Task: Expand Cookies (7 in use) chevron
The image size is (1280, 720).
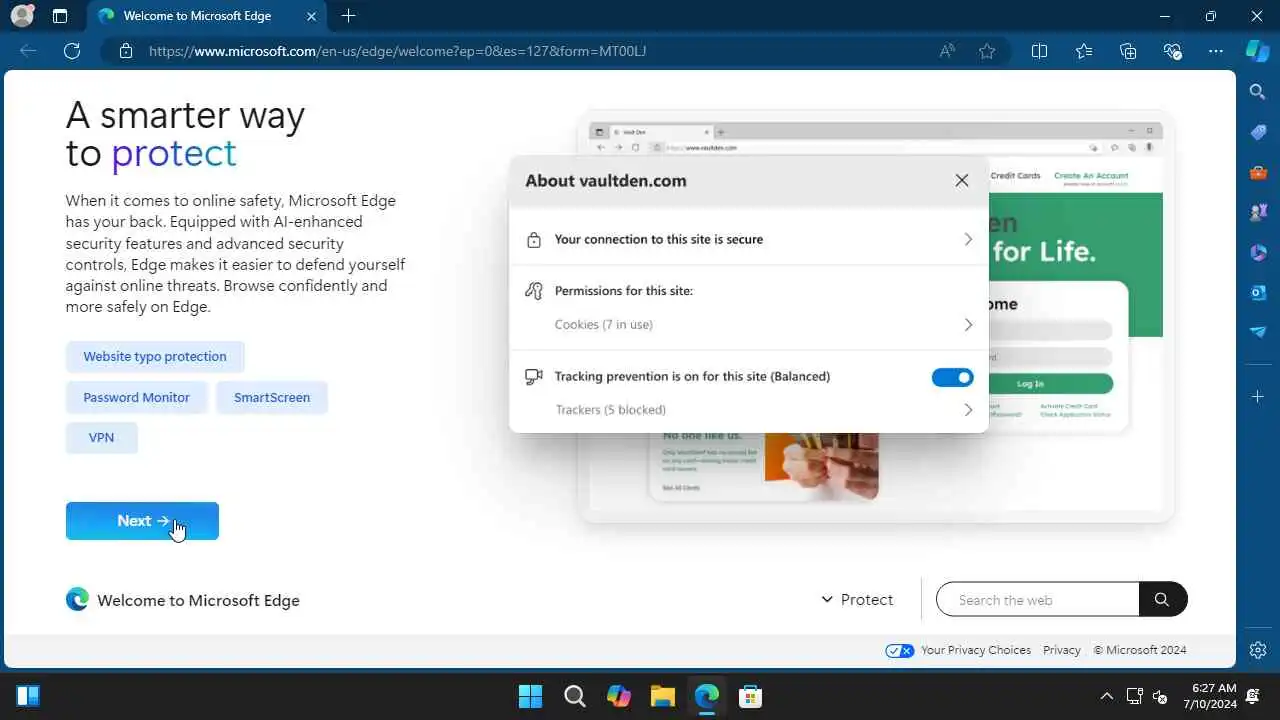Action: click(968, 325)
